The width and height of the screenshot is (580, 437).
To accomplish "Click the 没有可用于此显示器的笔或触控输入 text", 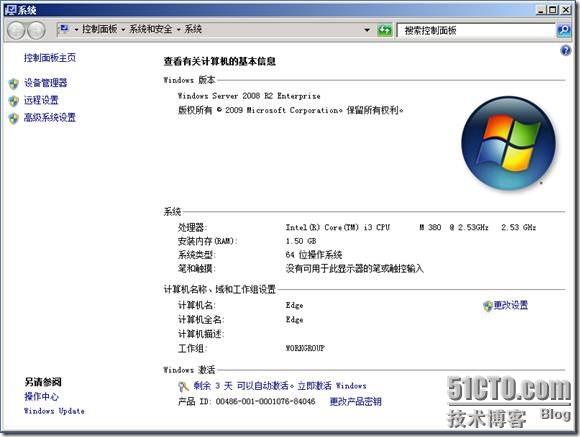I will pyautogui.click(x=354, y=269).
